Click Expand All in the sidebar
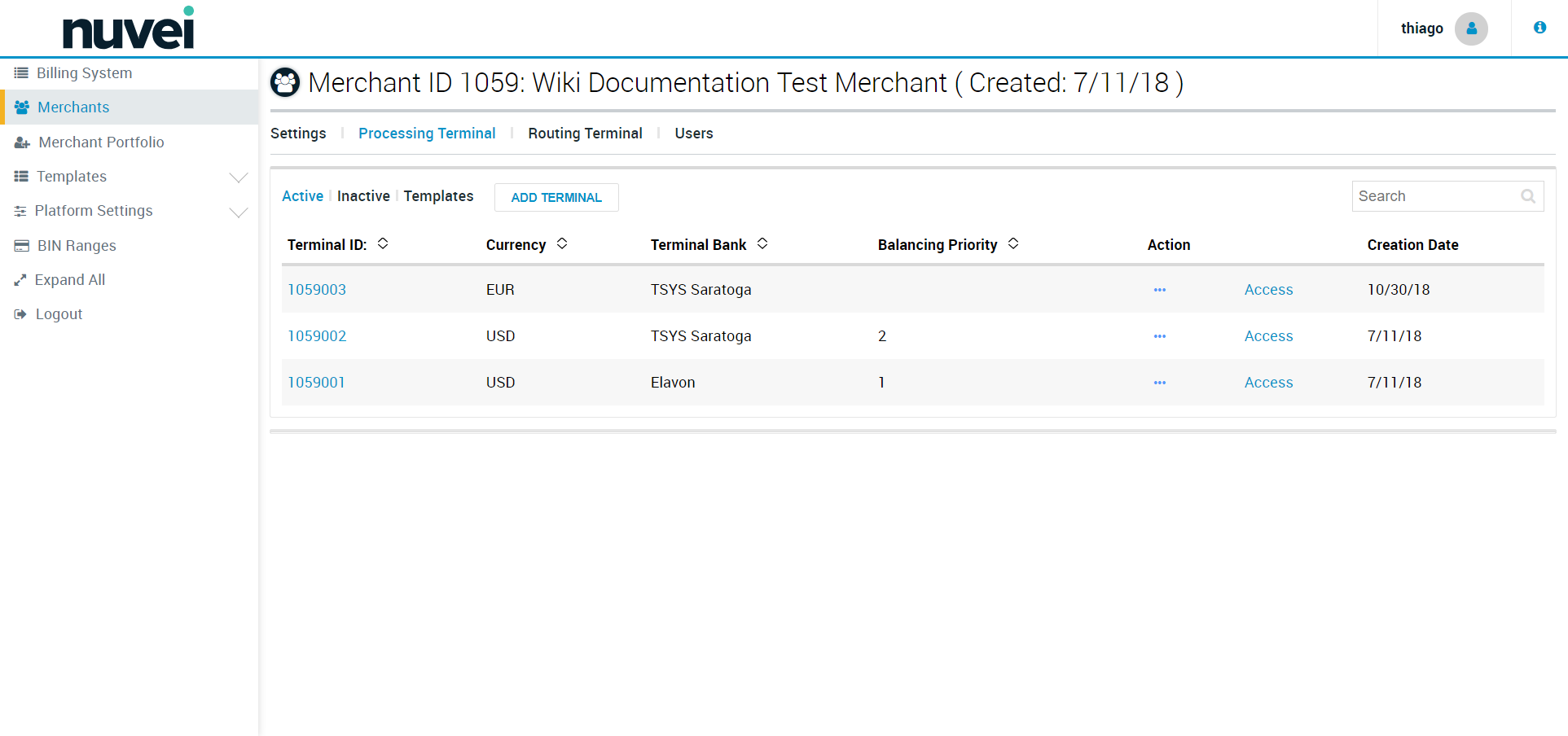This screenshot has height=736, width=1568. 70,280
